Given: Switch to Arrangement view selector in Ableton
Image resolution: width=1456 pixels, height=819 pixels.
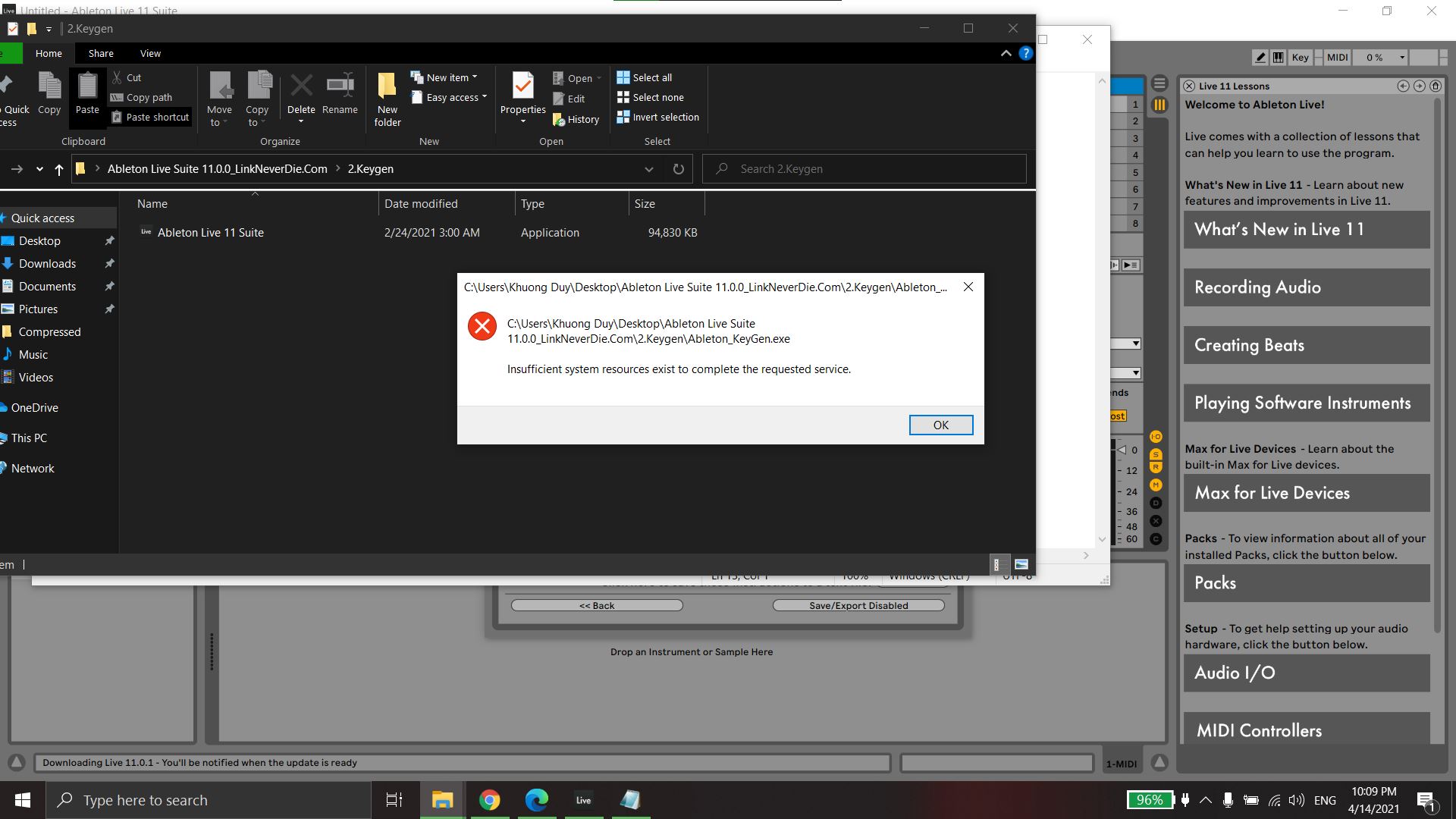Looking at the screenshot, I should pyautogui.click(x=1159, y=83).
